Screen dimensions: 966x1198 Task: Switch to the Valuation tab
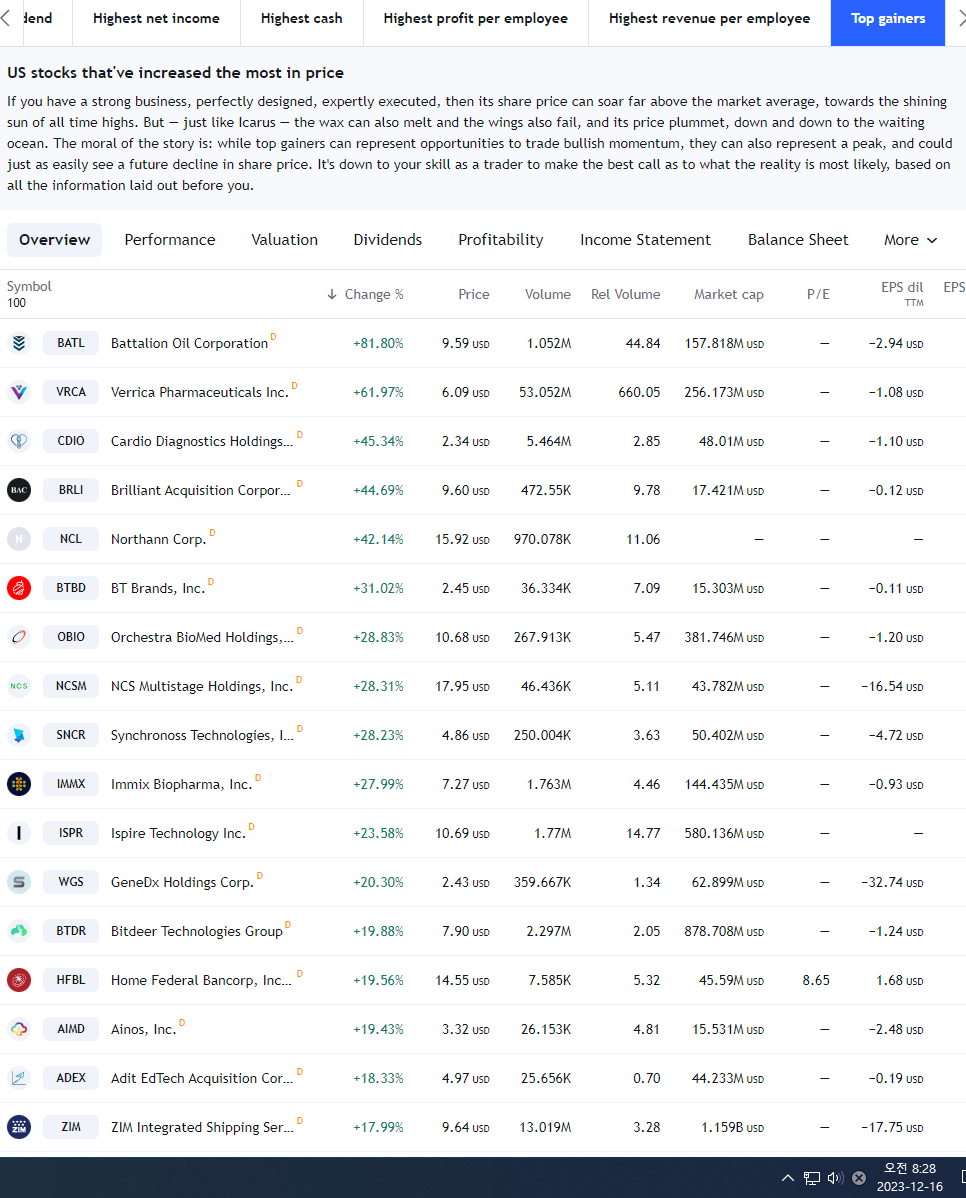pos(284,240)
